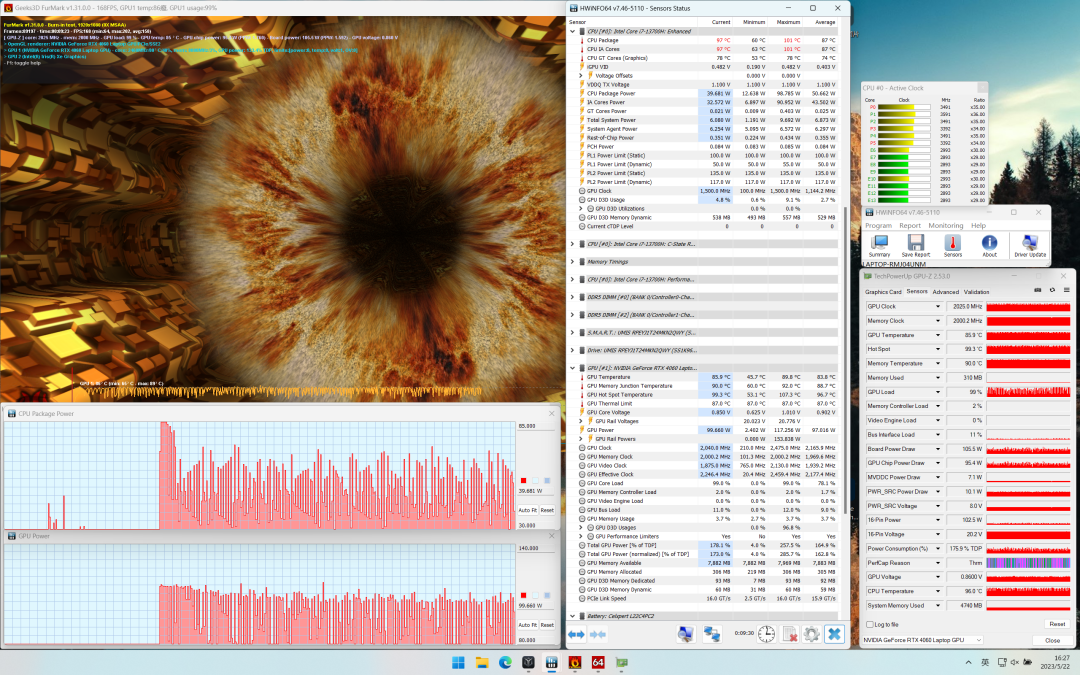Click the red color swatch on CPU Package Power graph

click(x=523, y=481)
